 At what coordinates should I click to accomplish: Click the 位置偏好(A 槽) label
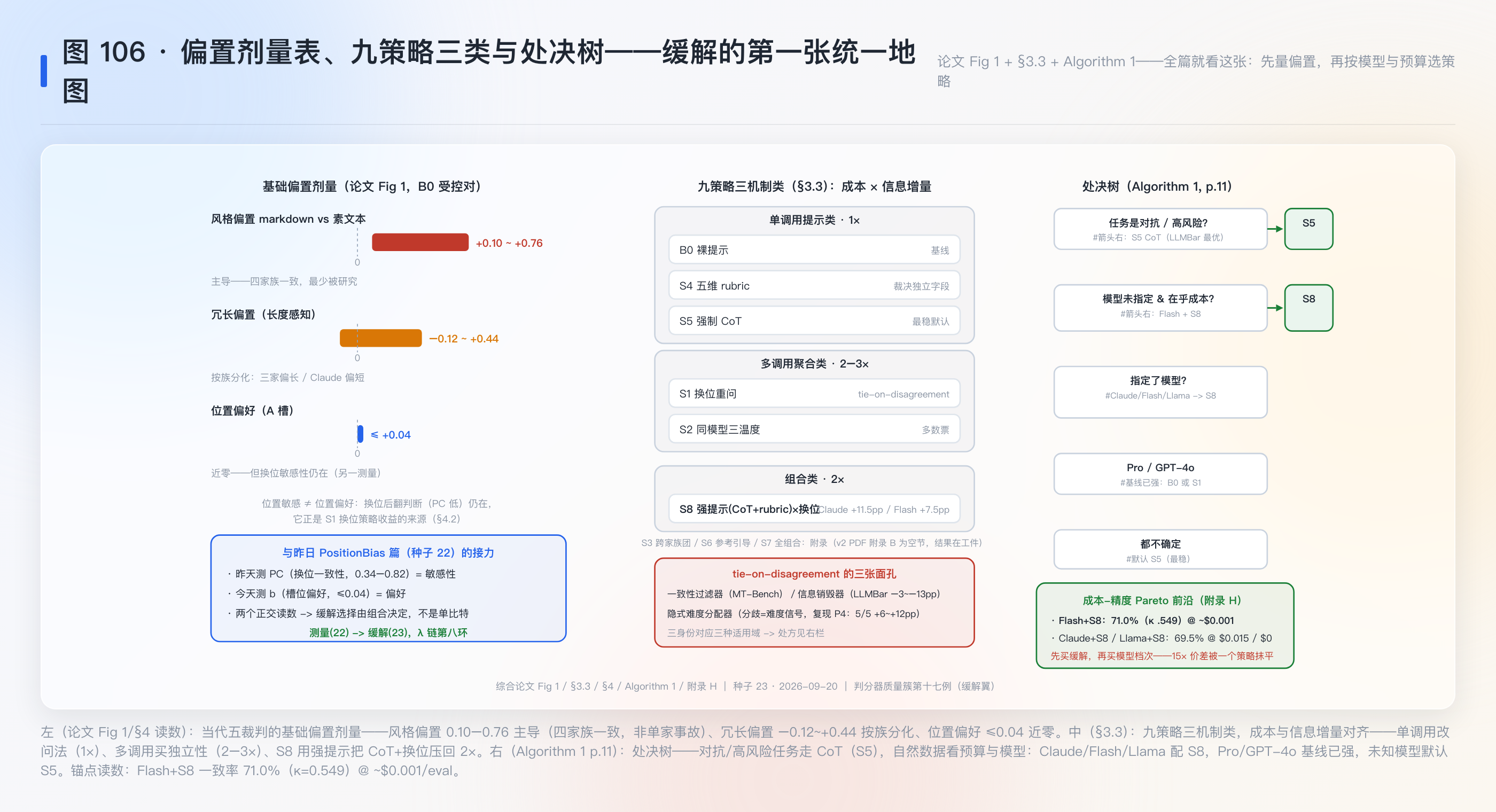click(x=252, y=411)
